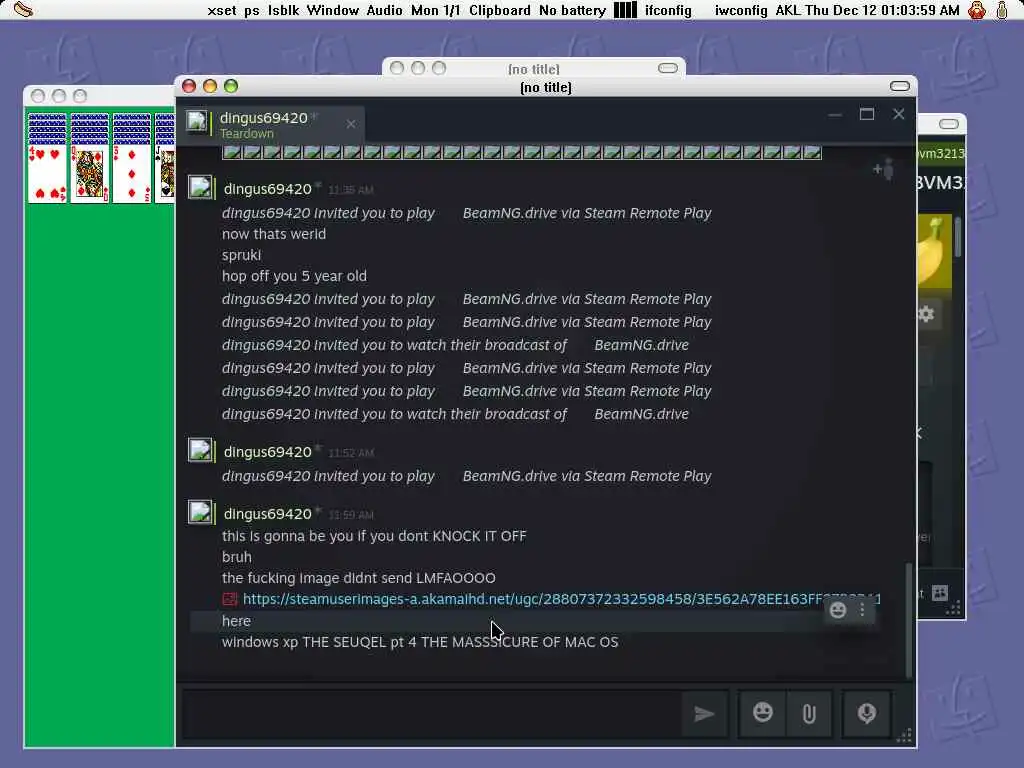This screenshot has width=1024, height=768.
Task: Open the Window menu
Action: (333, 10)
